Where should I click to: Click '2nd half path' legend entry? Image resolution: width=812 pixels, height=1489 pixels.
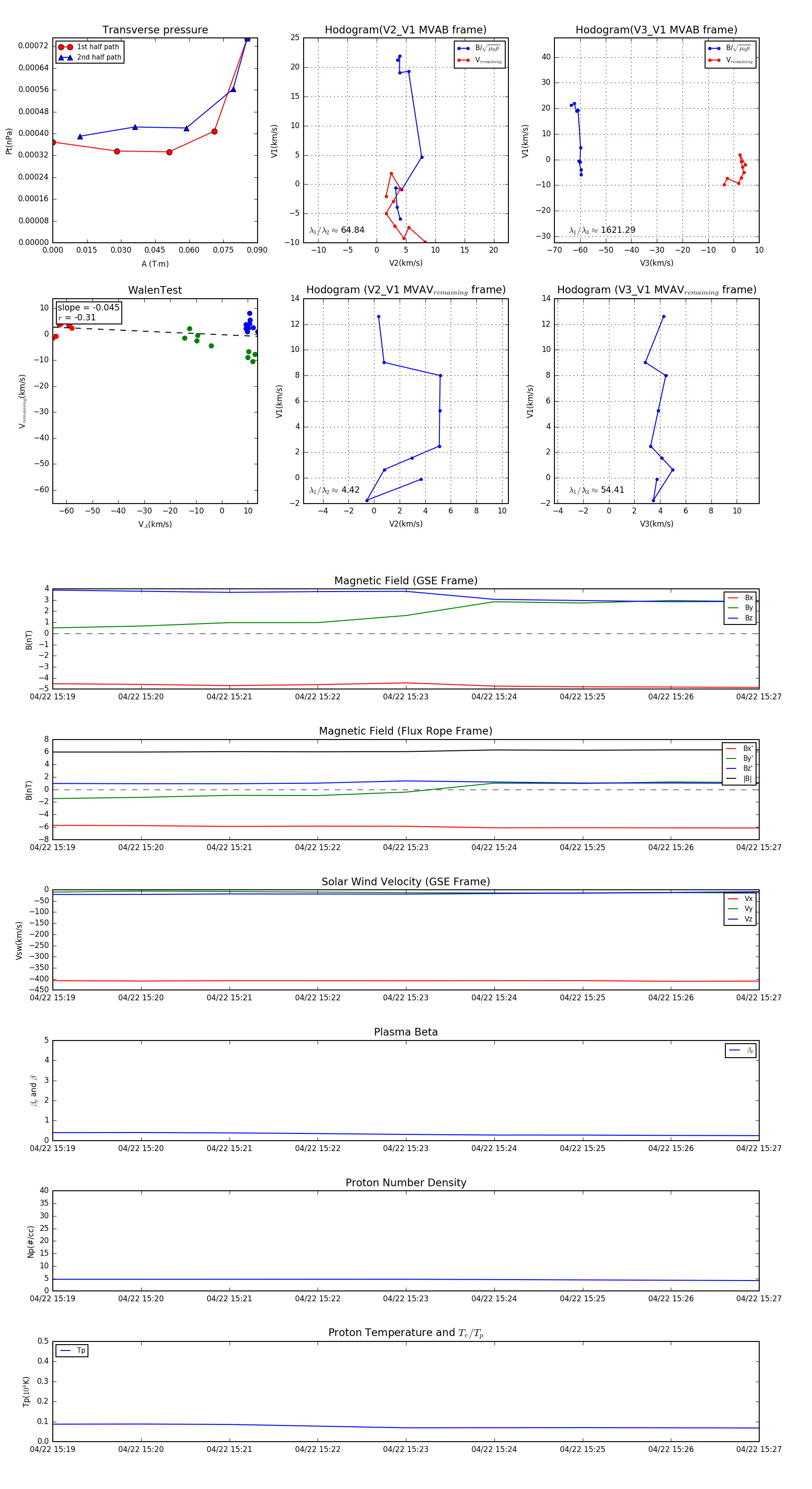tap(90, 57)
